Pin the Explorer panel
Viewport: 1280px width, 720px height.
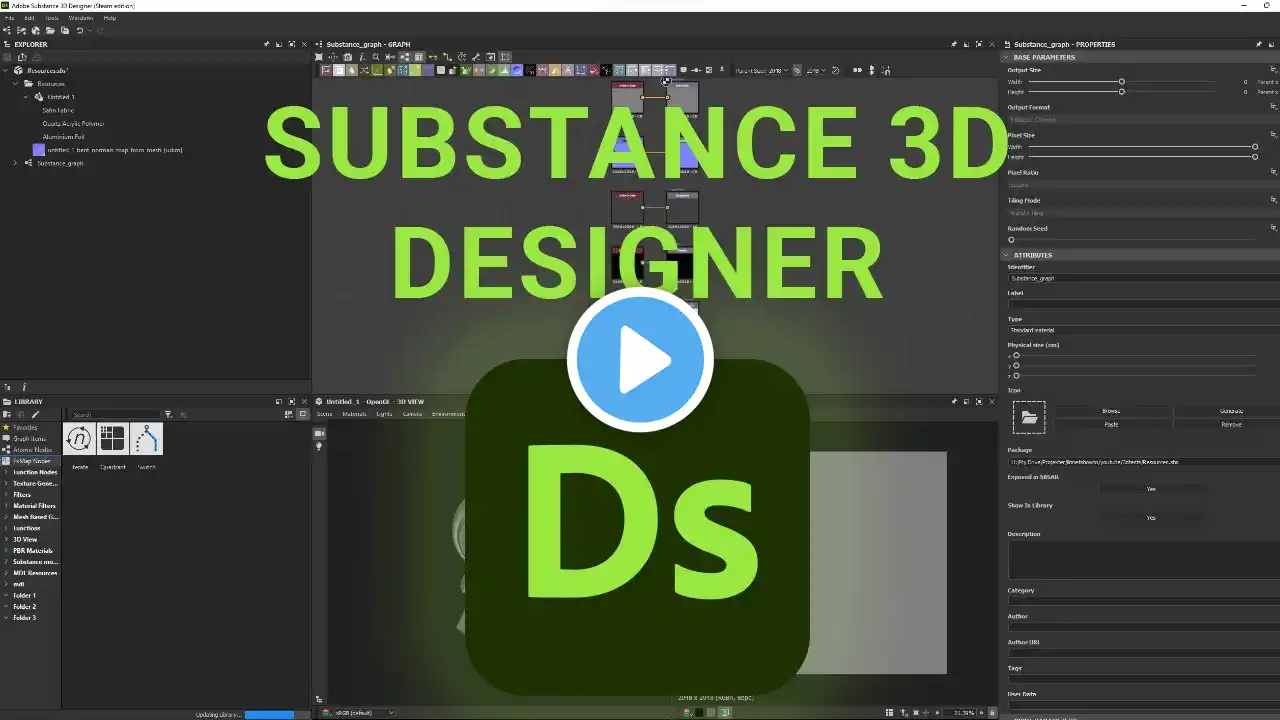point(266,44)
